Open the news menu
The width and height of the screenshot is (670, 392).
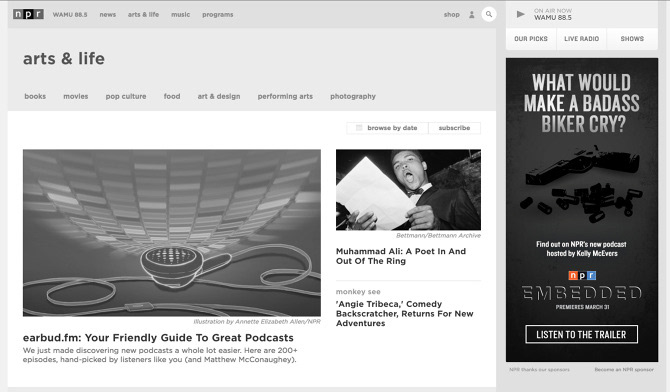coord(108,15)
